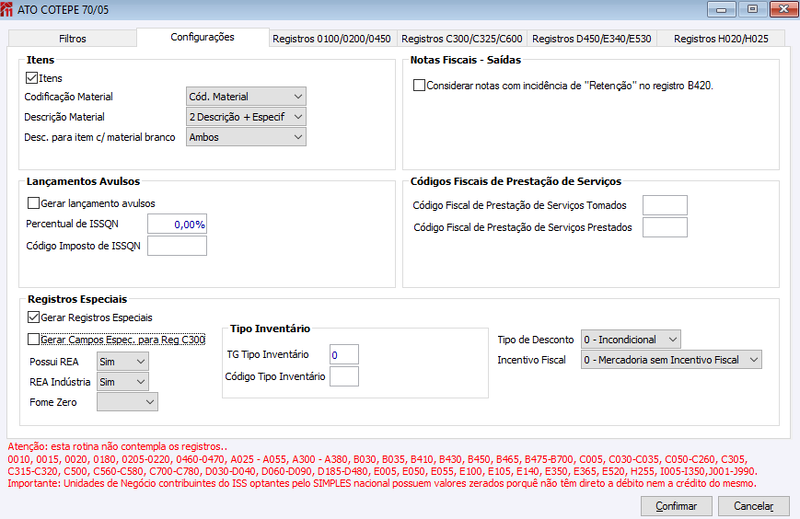Click the Confirmar button
Screen dimensions: 800x519
point(677,506)
